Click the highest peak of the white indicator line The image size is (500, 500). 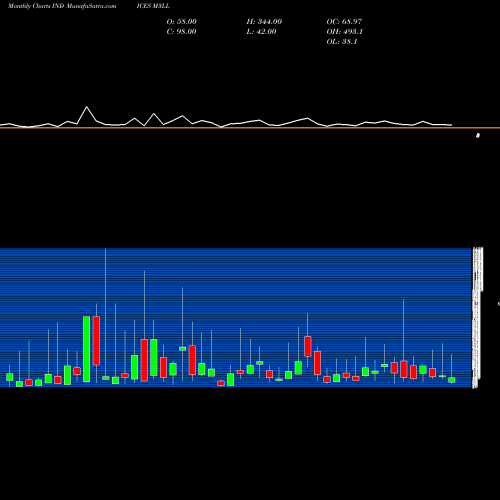(87, 107)
